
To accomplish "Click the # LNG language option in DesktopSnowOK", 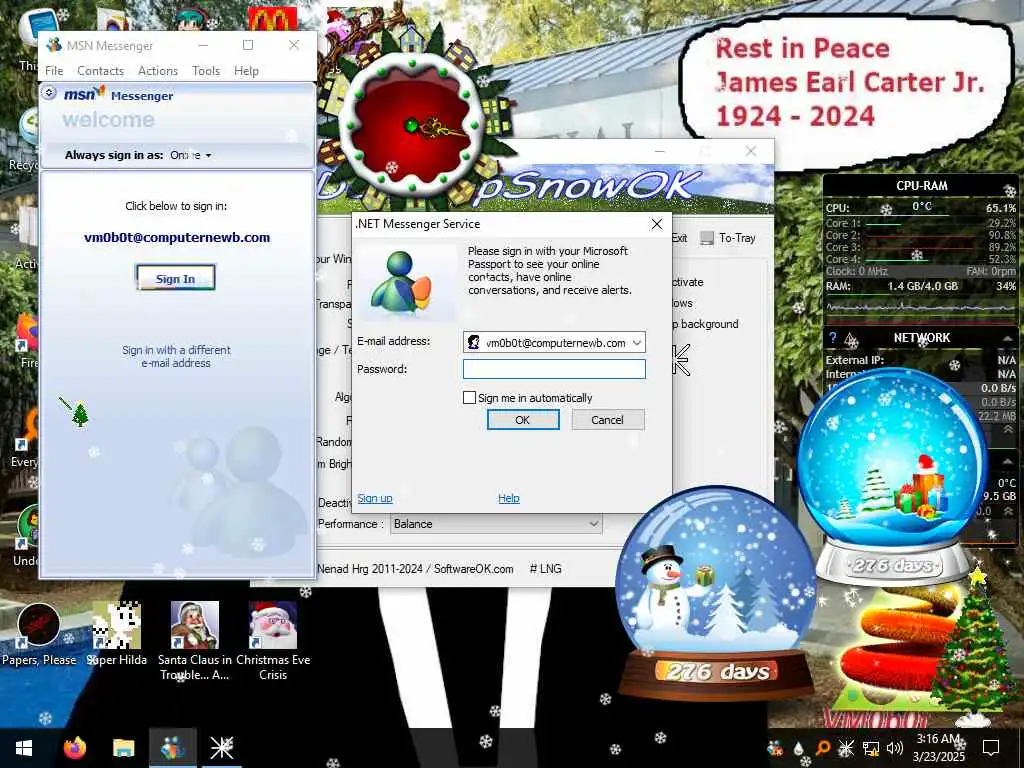I will (545, 569).
